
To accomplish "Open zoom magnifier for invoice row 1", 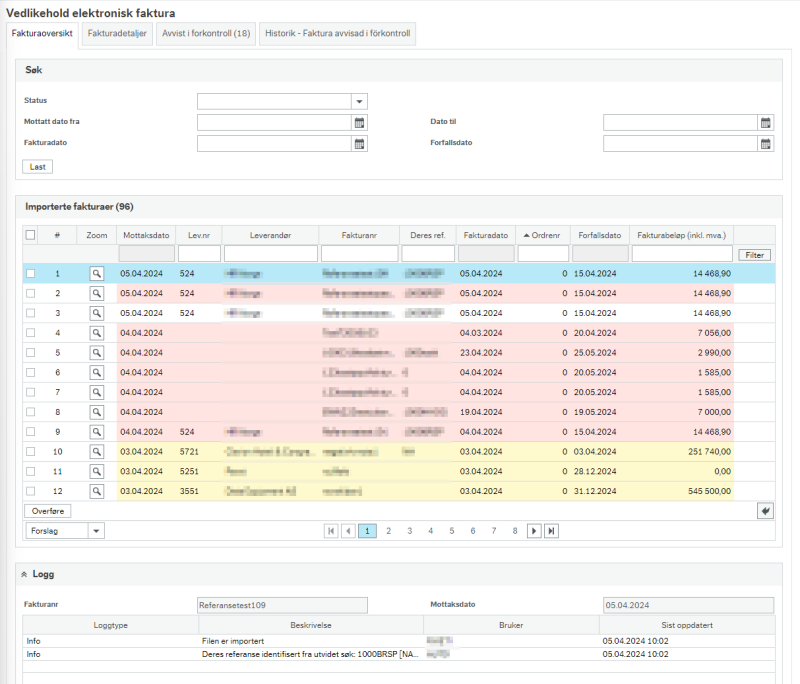I will (x=96, y=274).
